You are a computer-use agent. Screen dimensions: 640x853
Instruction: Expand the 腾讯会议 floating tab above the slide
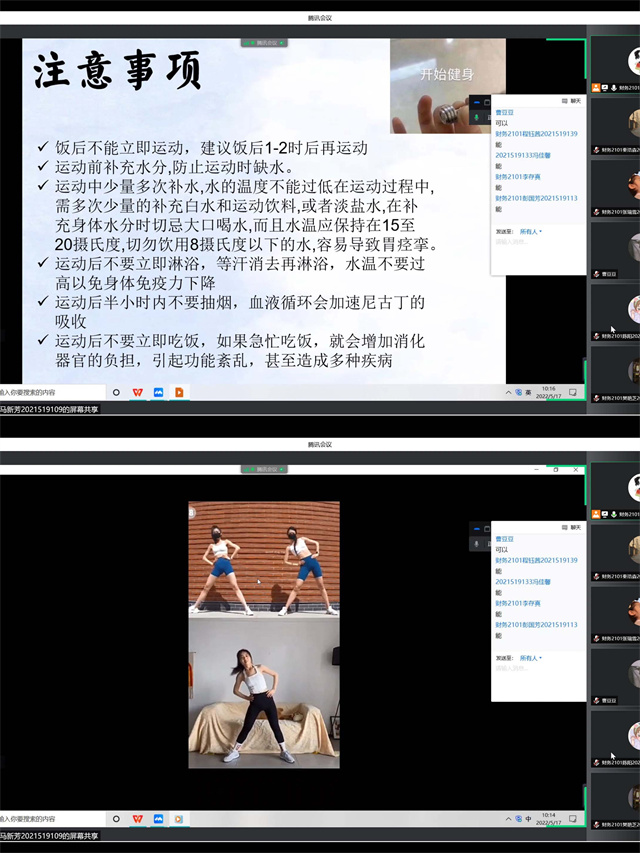[x=264, y=42]
